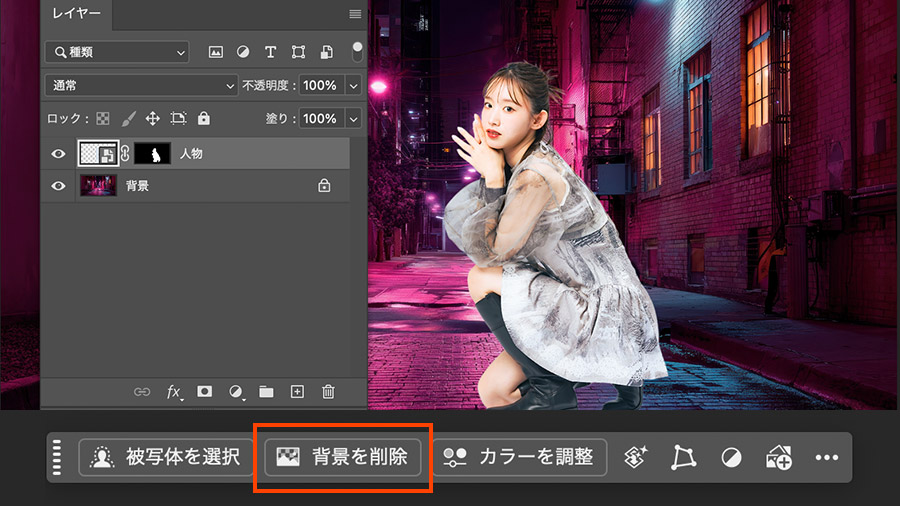Add a layer style with fx

(x=174, y=392)
